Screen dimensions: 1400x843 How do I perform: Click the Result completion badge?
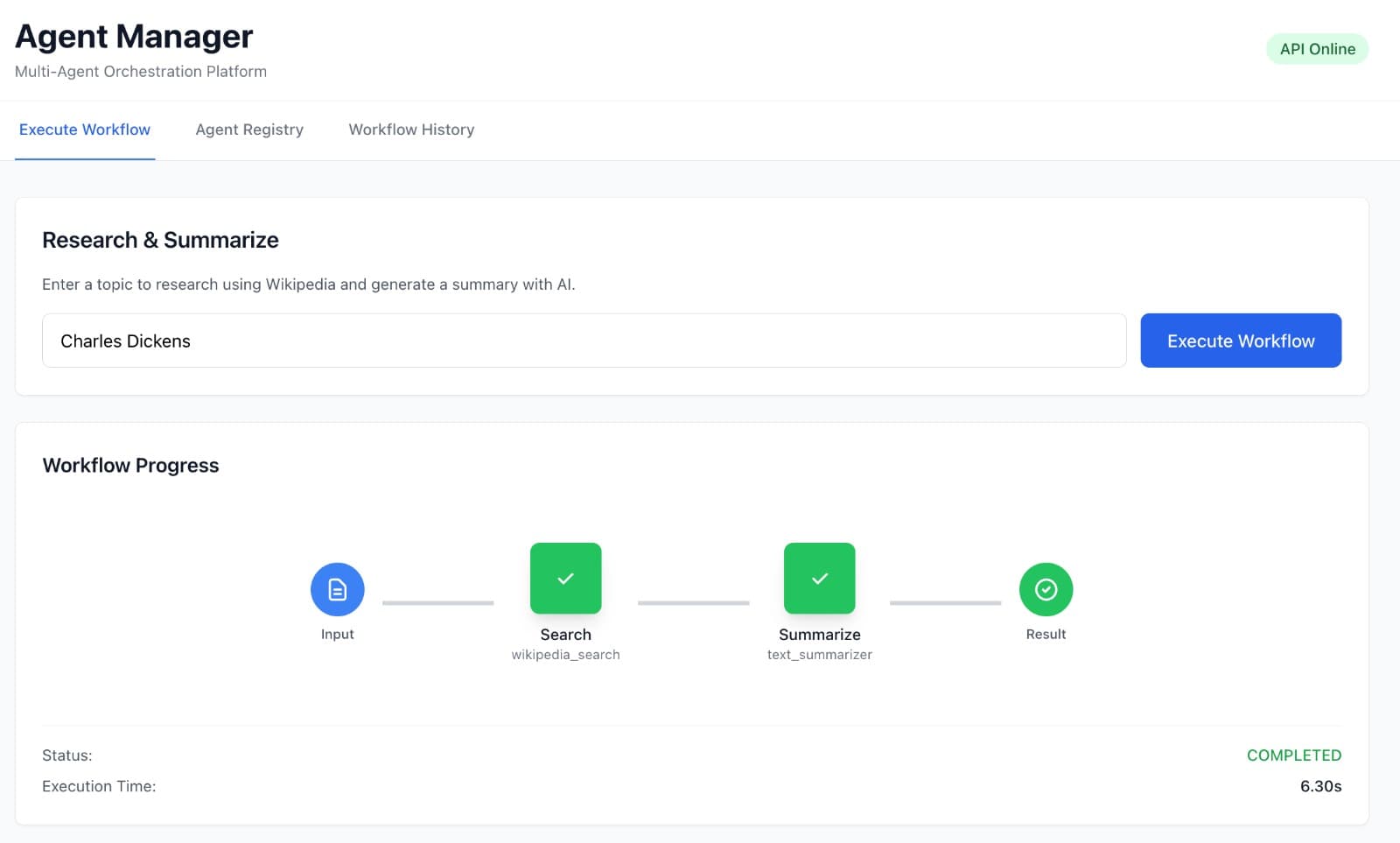(1046, 589)
